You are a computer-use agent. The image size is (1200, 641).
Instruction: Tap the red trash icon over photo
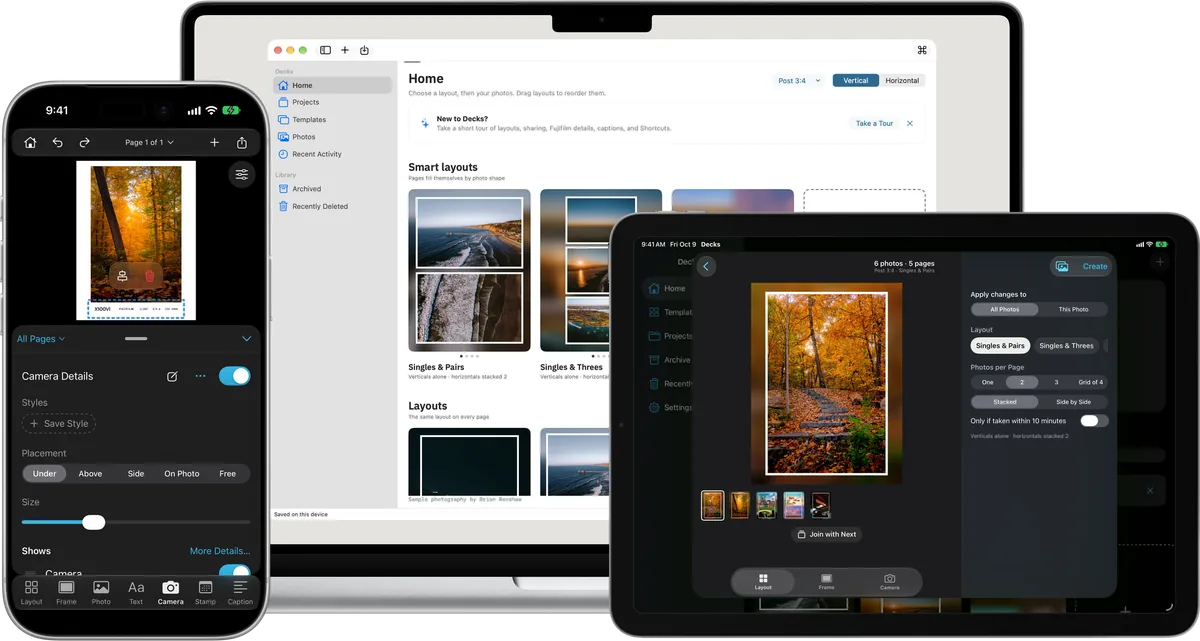point(150,276)
